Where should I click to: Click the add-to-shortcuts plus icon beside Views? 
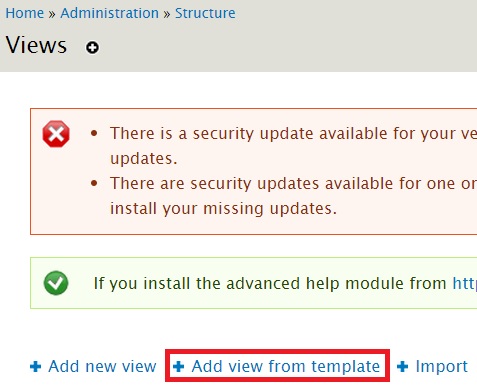[x=92, y=47]
